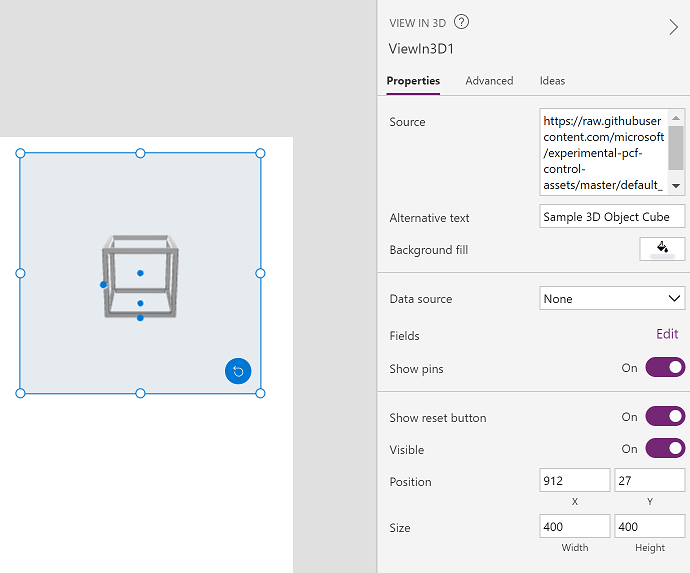Toggle the Show pins switch
This screenshot has width=690, height=573.
665,367
